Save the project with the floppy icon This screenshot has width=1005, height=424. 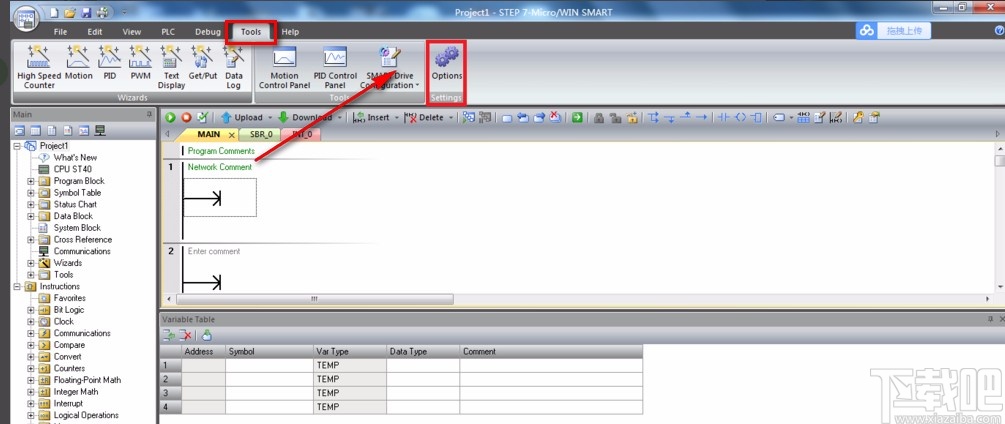(x=86, y=12)
